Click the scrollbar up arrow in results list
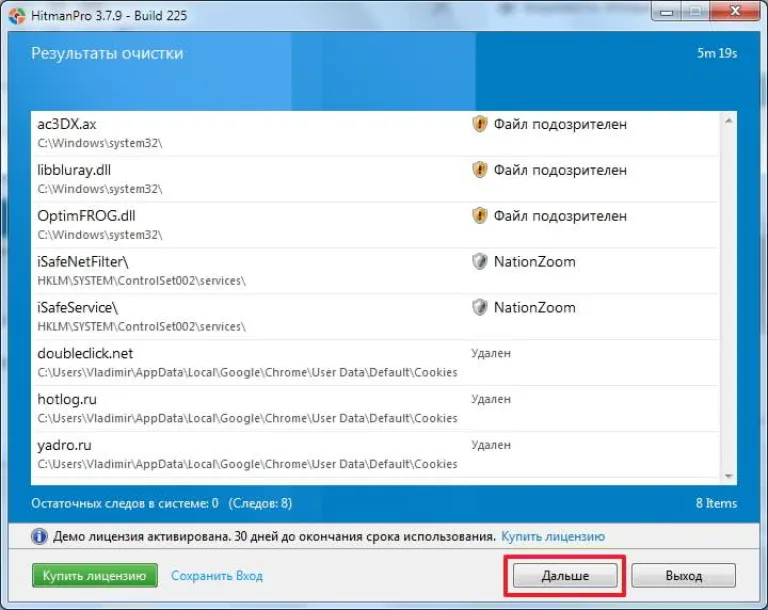Screen dimensions: 768x610 (x=728, y=121)
